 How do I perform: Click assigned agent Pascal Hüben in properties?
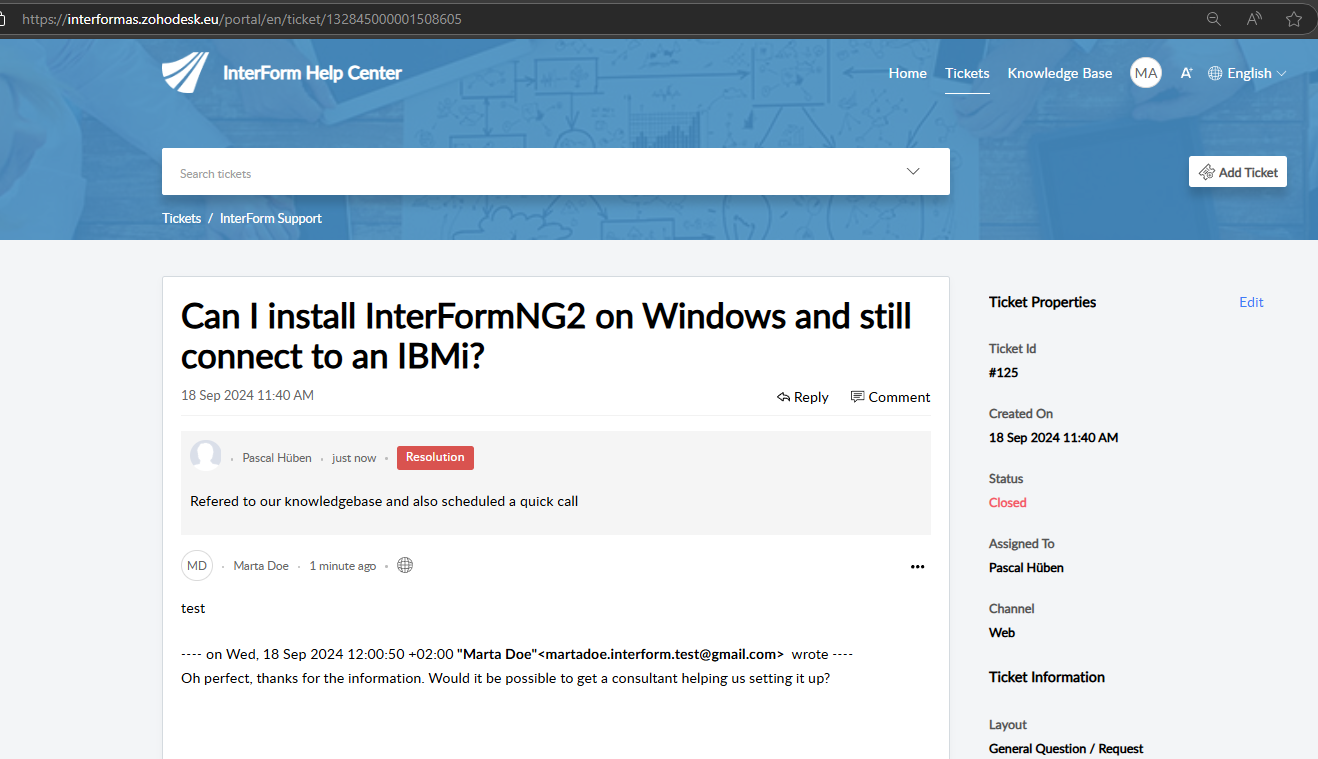(x=1026, y=567)
